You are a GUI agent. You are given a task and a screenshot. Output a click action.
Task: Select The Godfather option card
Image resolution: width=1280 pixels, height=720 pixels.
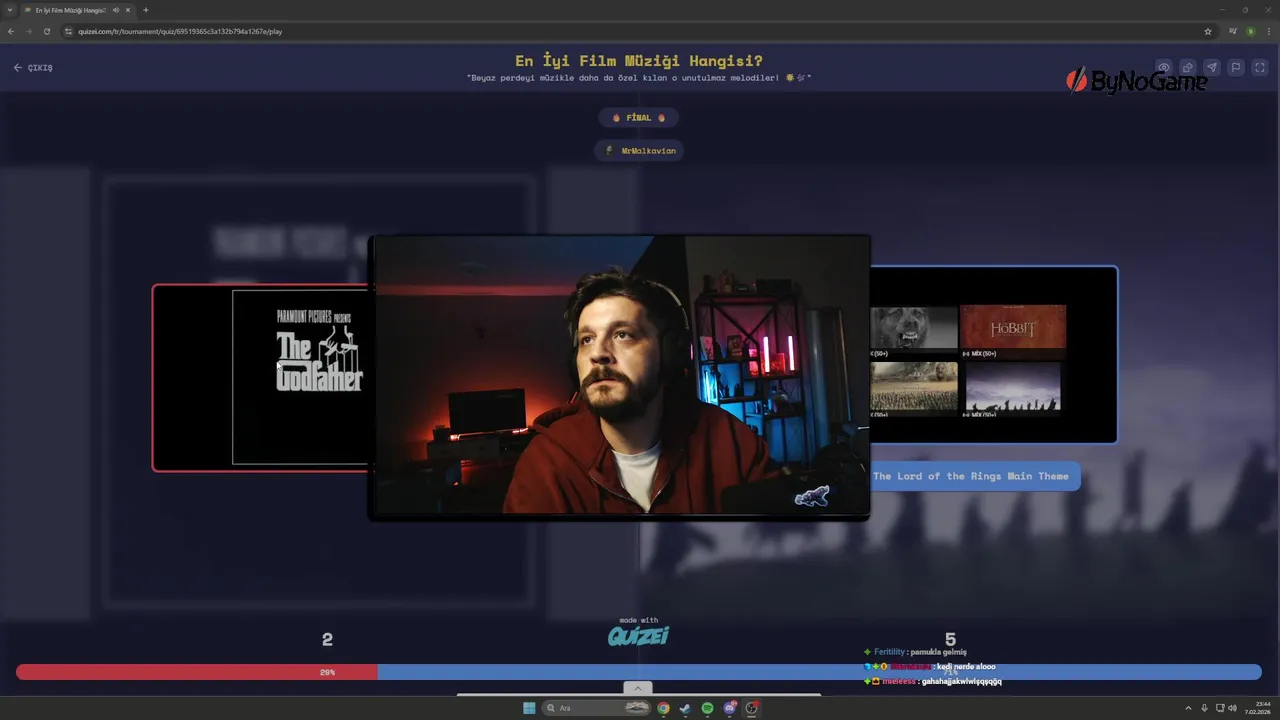tap(261, 378)
